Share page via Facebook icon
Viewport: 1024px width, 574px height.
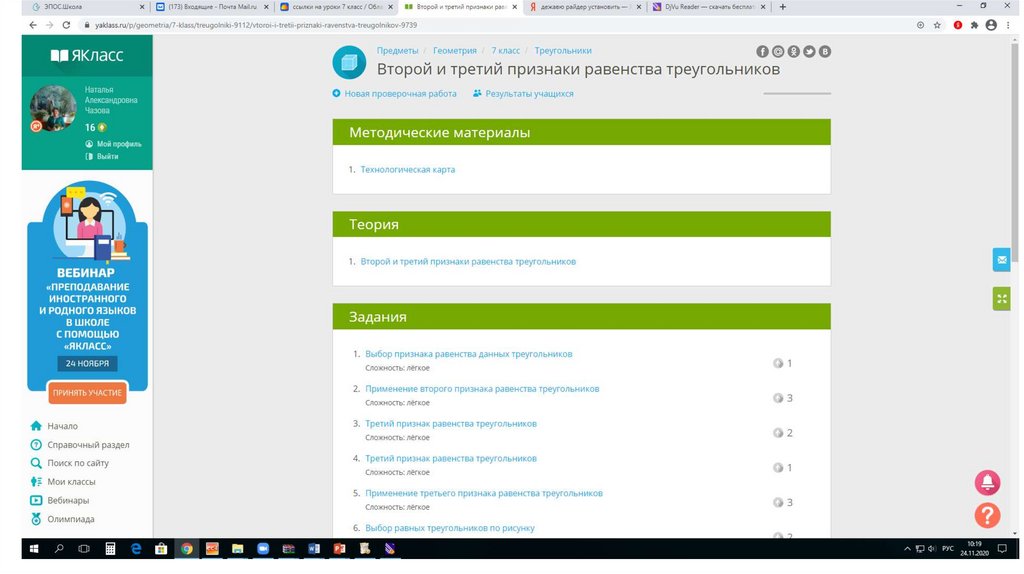tap(762, 52)
